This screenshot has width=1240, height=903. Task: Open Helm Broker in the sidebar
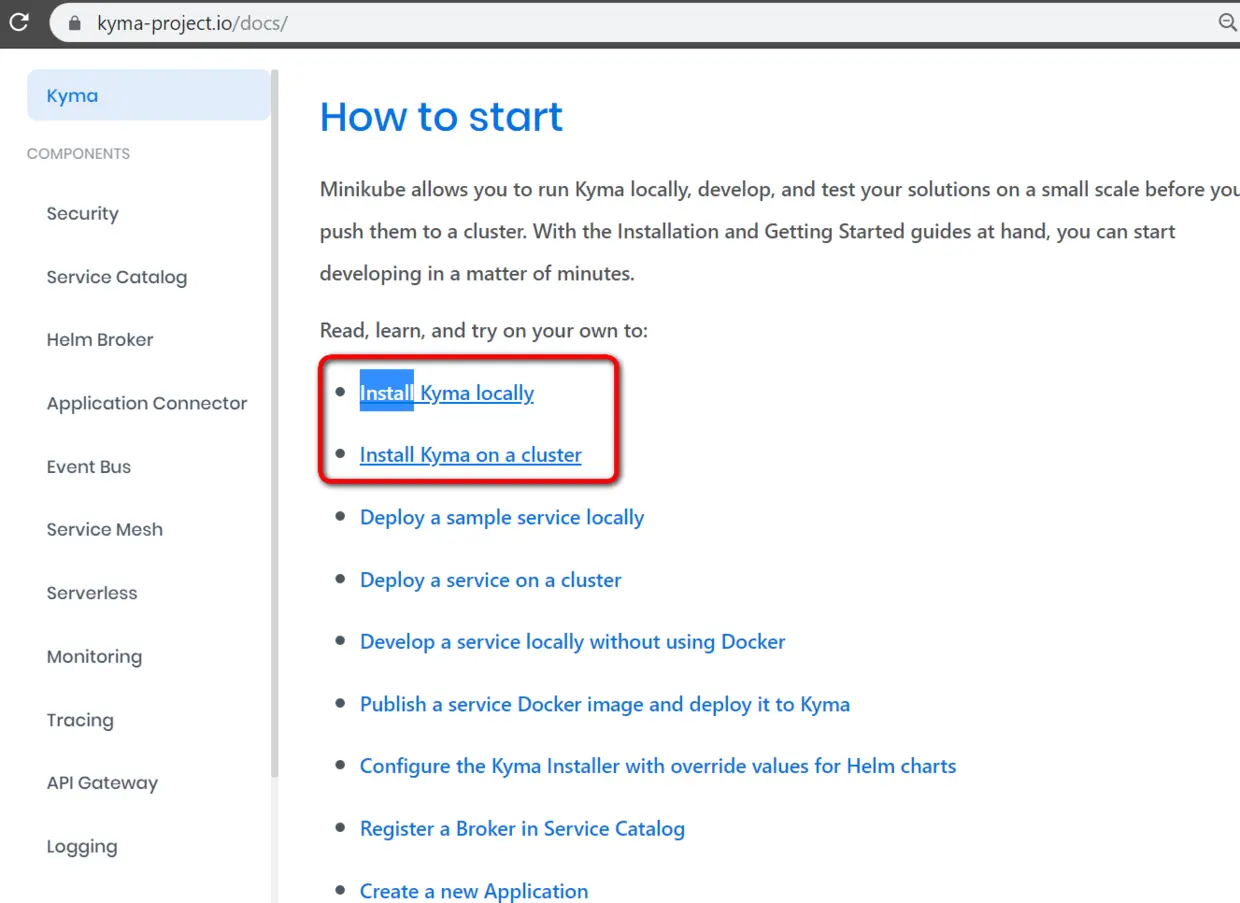[x=100, y=340]
